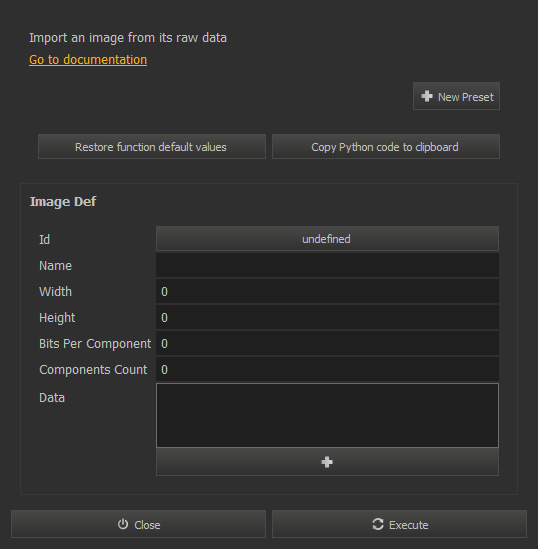Viewport: 538px width, 549px height.
Task: Focus the Name text field
Action: pyautogui.click(x=327, y=265)
